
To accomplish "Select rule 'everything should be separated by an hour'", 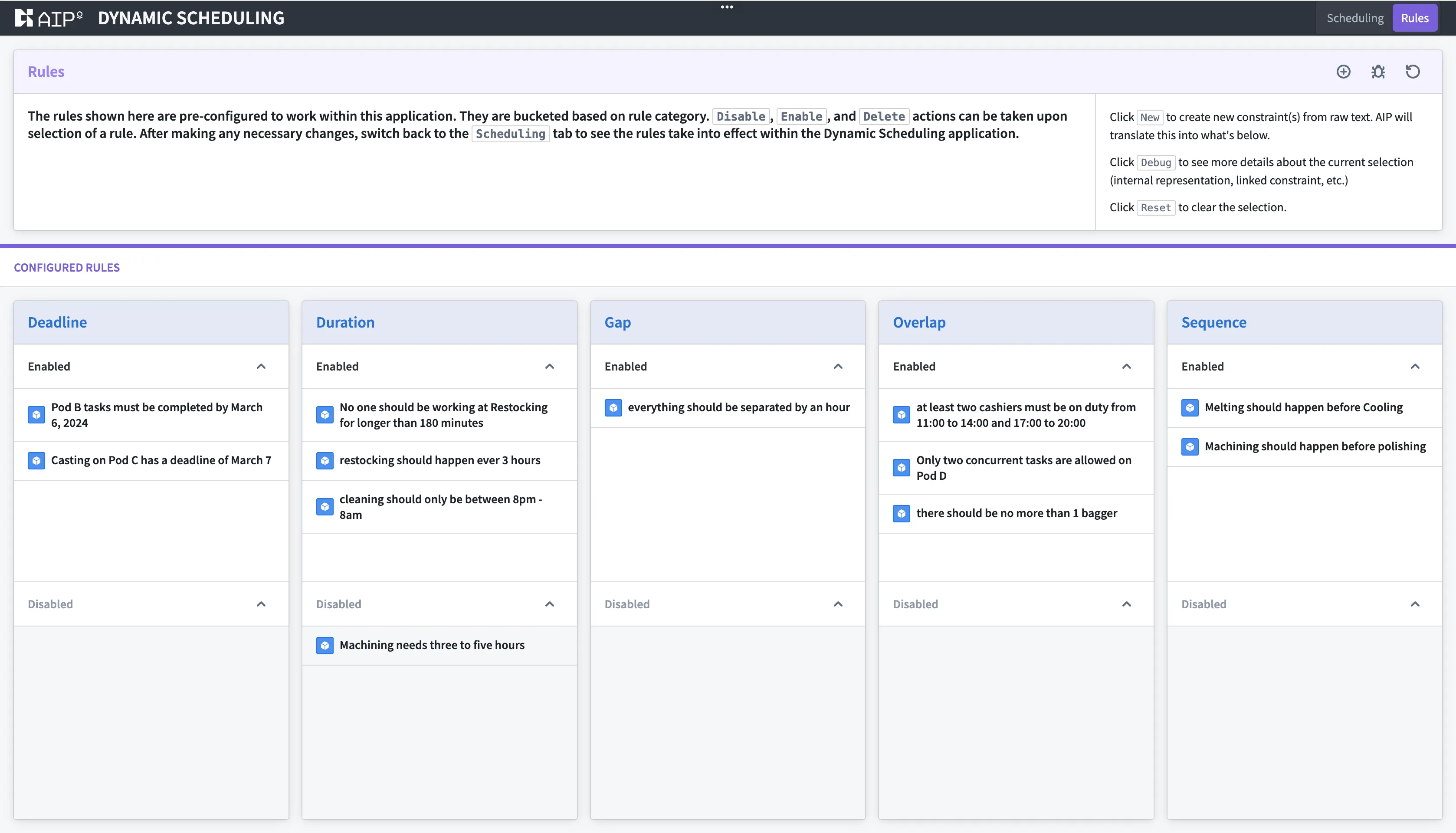I will pos(738,407).
